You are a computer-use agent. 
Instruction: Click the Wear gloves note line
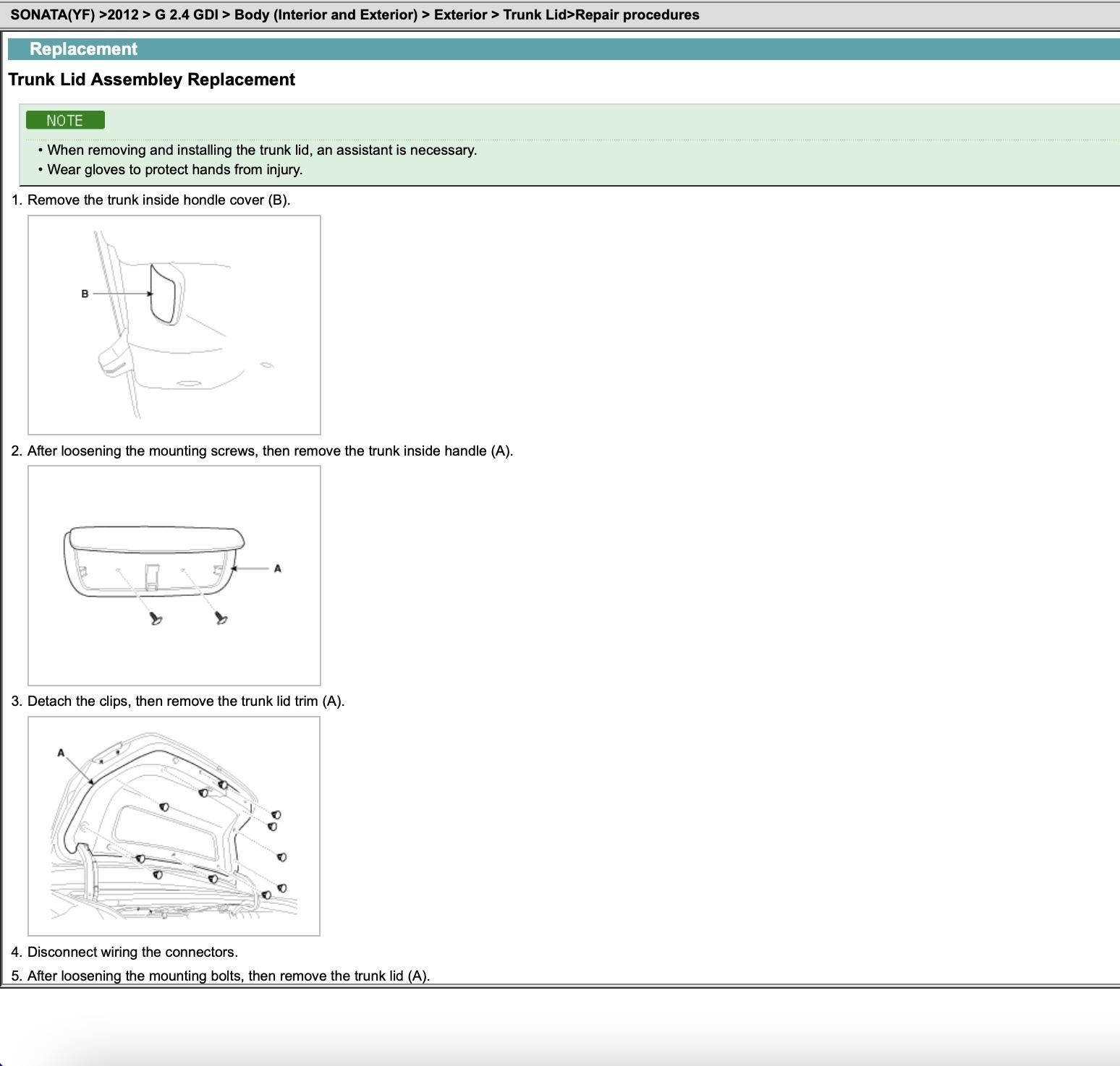click(x=174, y=169)
